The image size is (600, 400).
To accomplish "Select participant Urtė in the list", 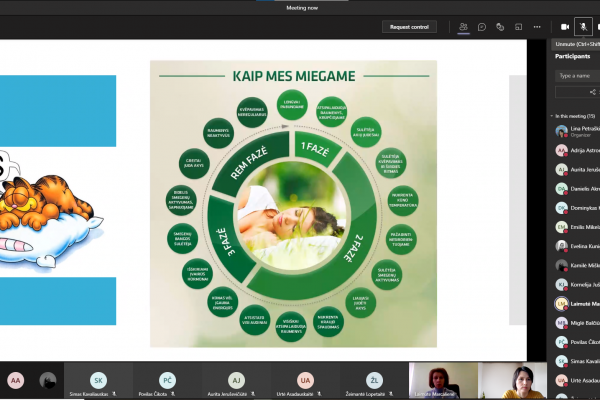I will point(576,380).
